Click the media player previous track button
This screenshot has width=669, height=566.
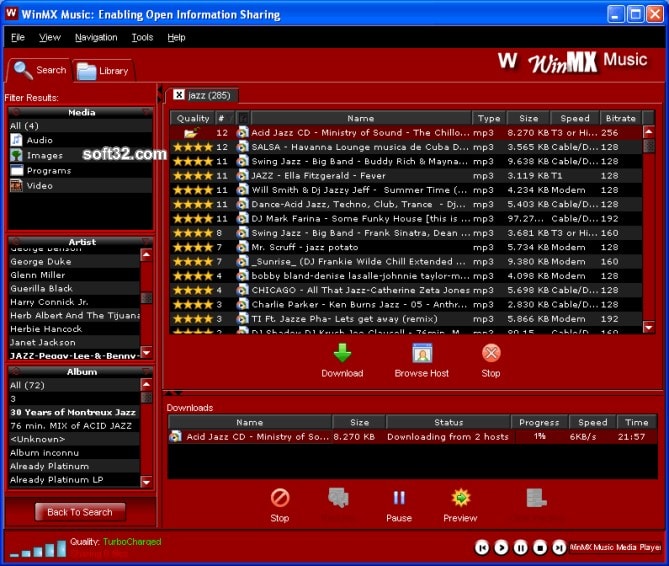pyautogui.click(x=482, y=547)
